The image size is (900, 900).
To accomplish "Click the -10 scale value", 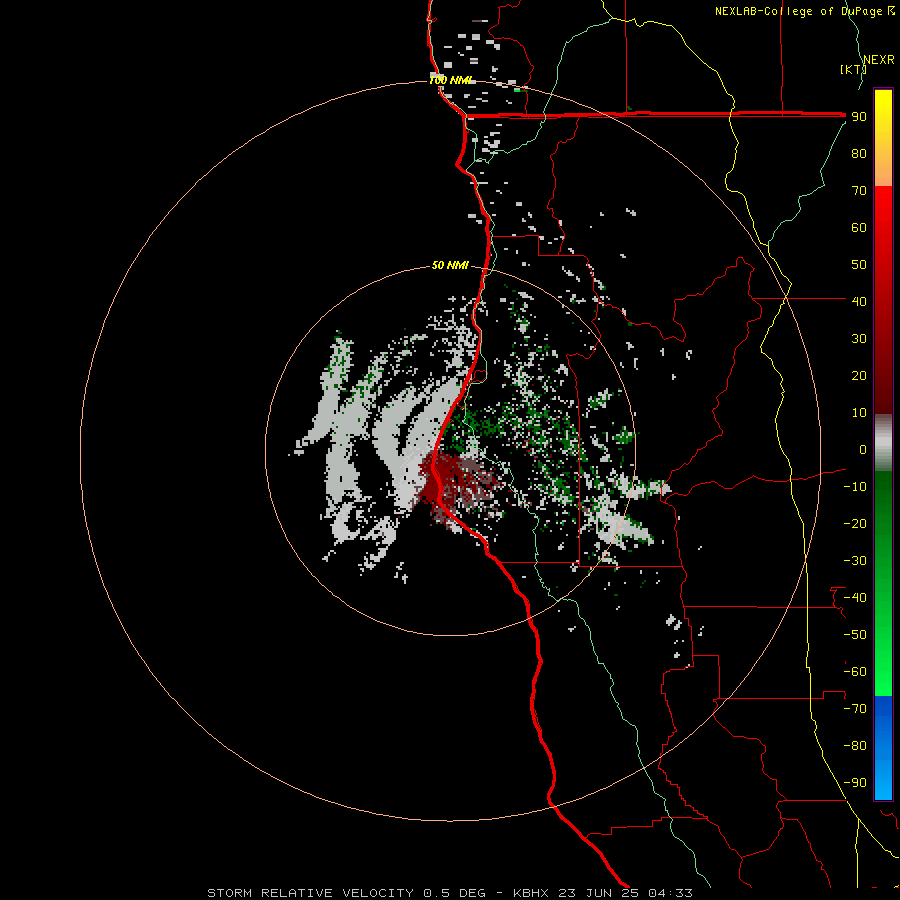I will (x=855, y=487).
